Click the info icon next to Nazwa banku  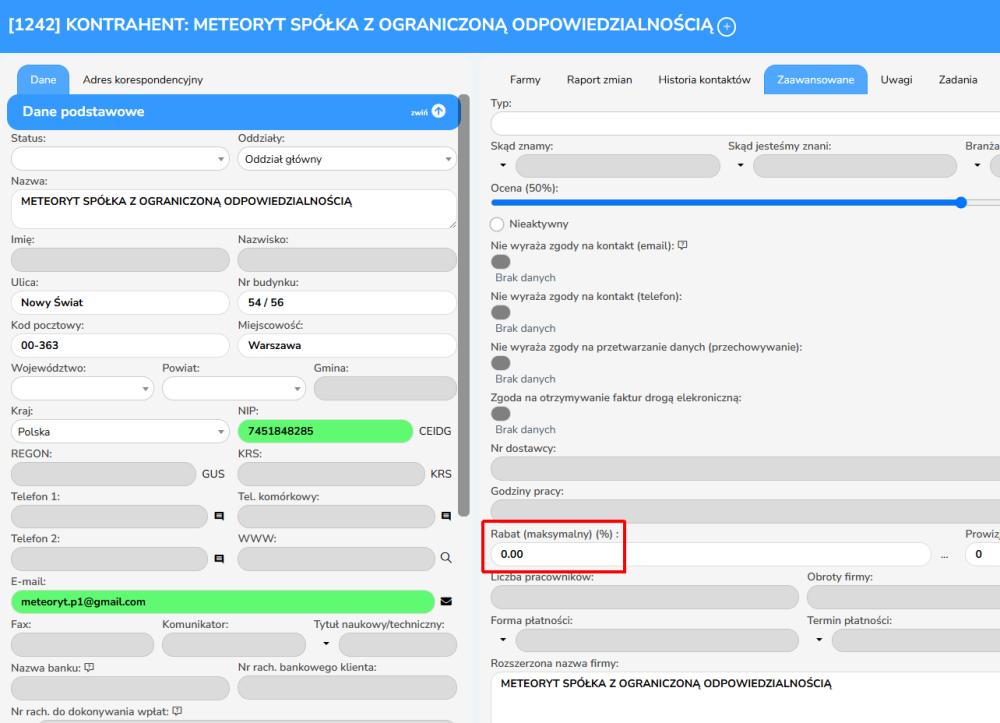coord(89,668)
